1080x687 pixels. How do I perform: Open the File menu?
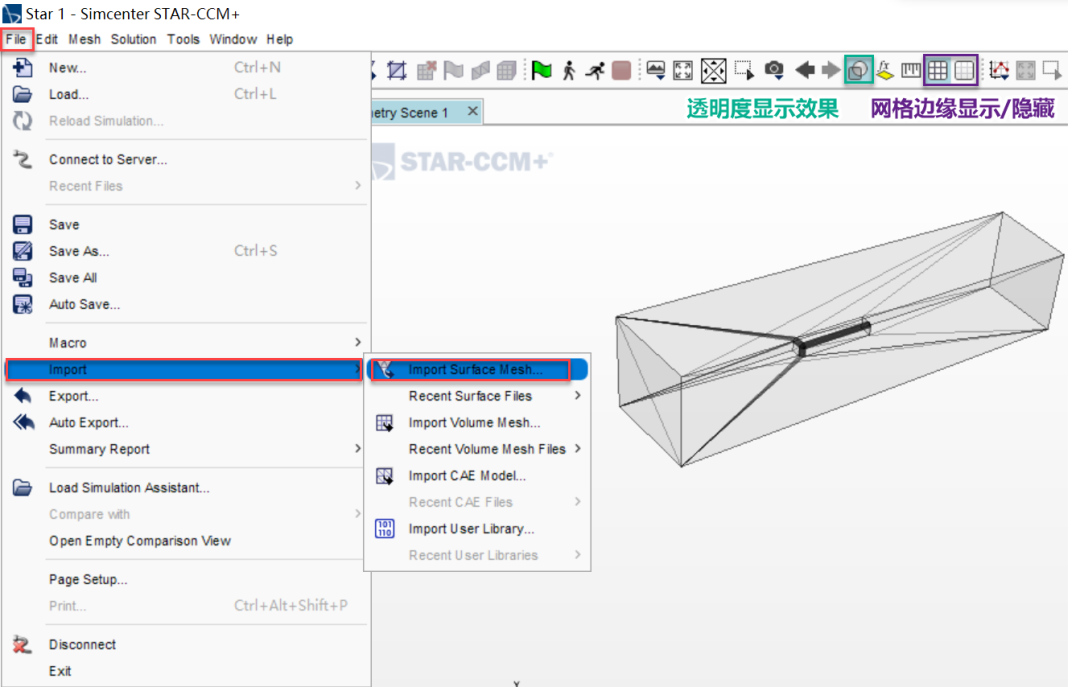coord(16,39)
